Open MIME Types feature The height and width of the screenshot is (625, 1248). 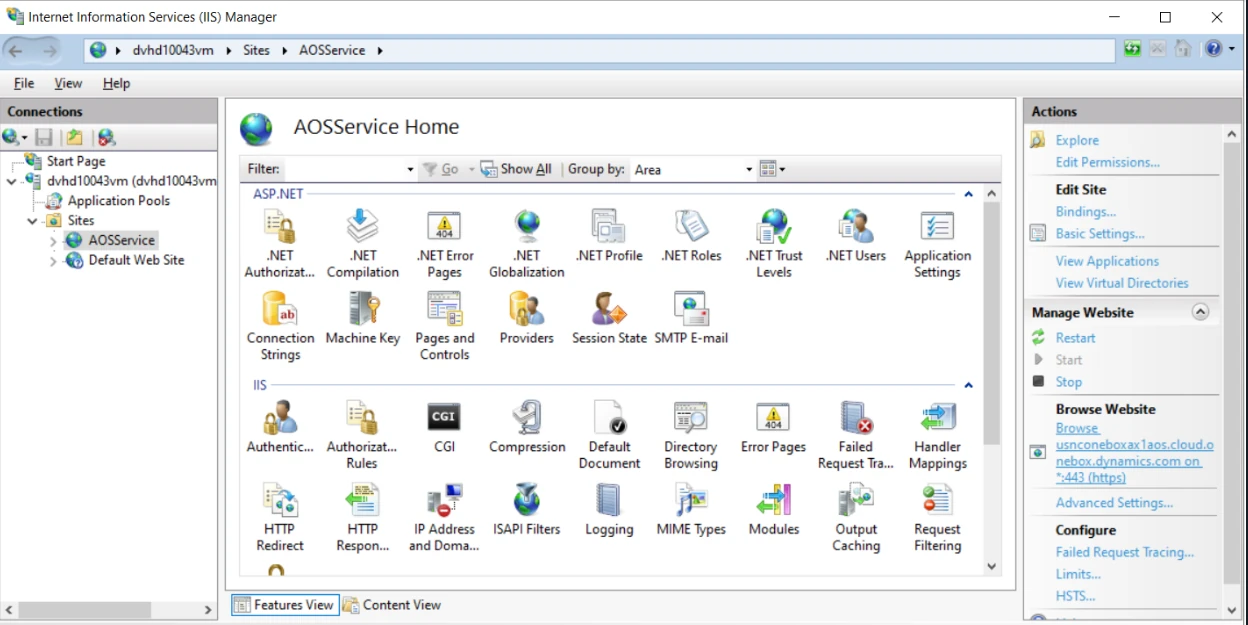point(691,510)
